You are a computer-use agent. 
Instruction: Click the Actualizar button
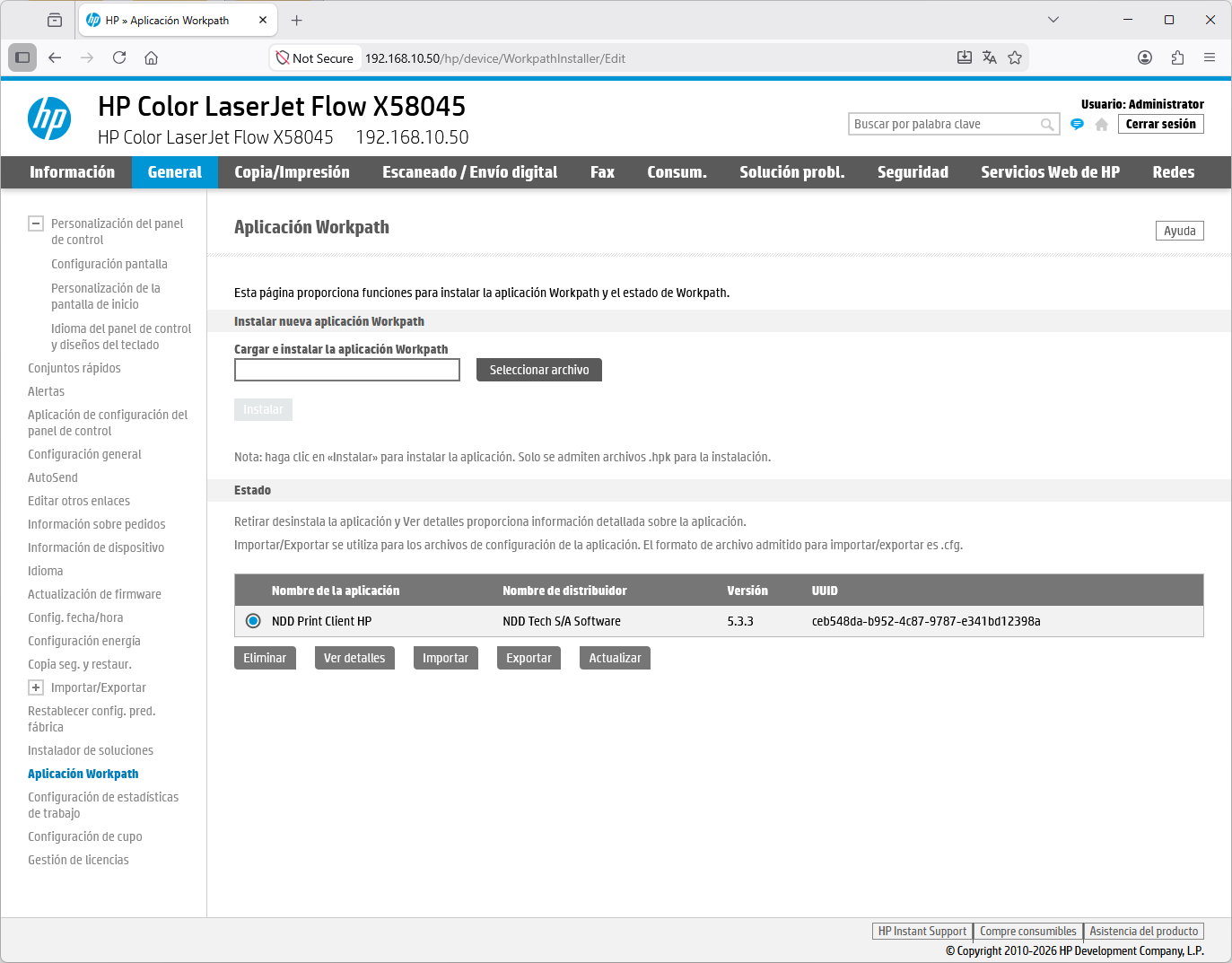click(x=616, y=658)
